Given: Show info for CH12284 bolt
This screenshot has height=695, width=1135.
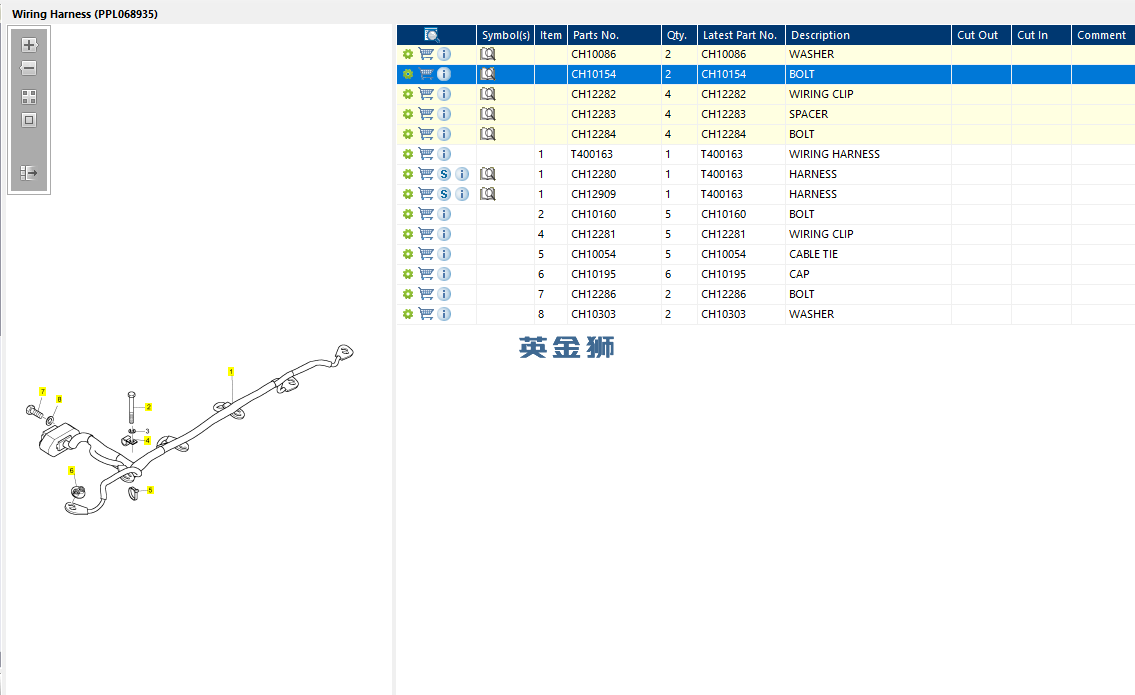Looking at the screenshot, I should pyautogui.click(x=444, y=134).
